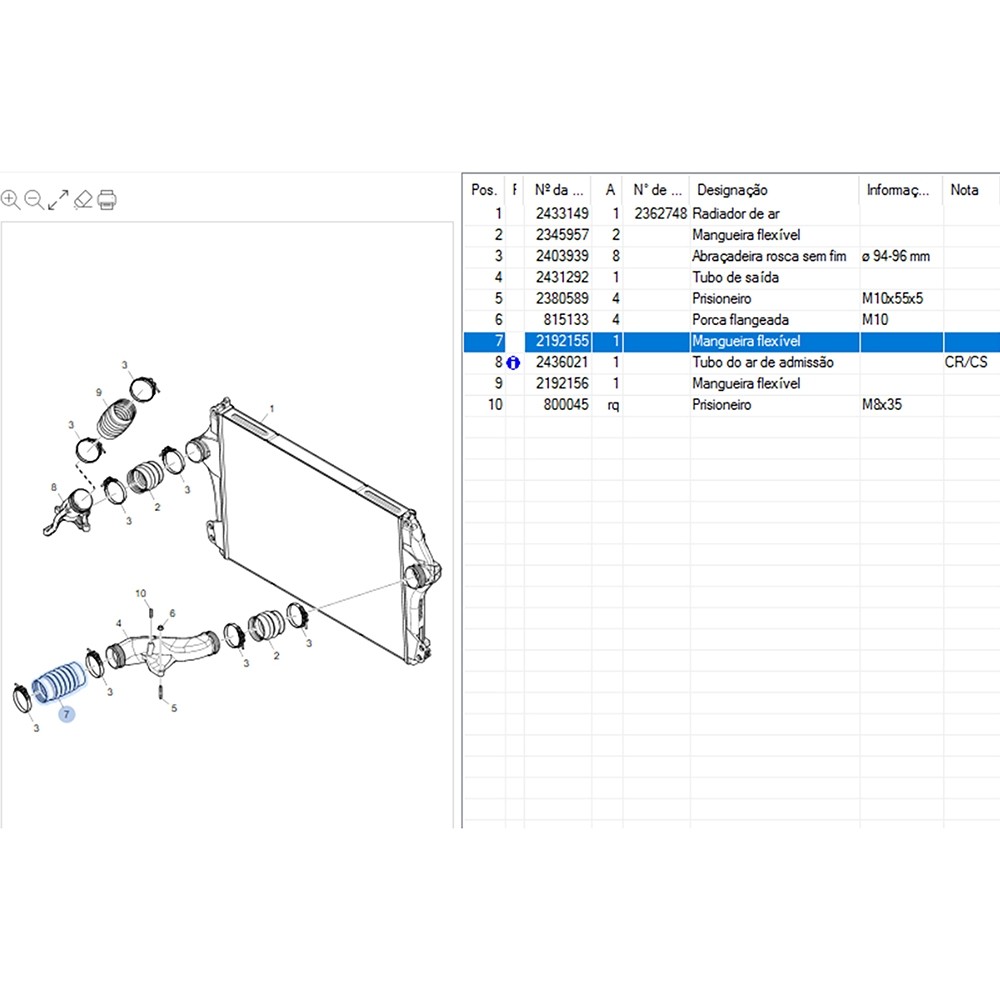Expand diagram with fit-to-view arrows icon
1000x1000 pixels.
(x=58, y=200)
